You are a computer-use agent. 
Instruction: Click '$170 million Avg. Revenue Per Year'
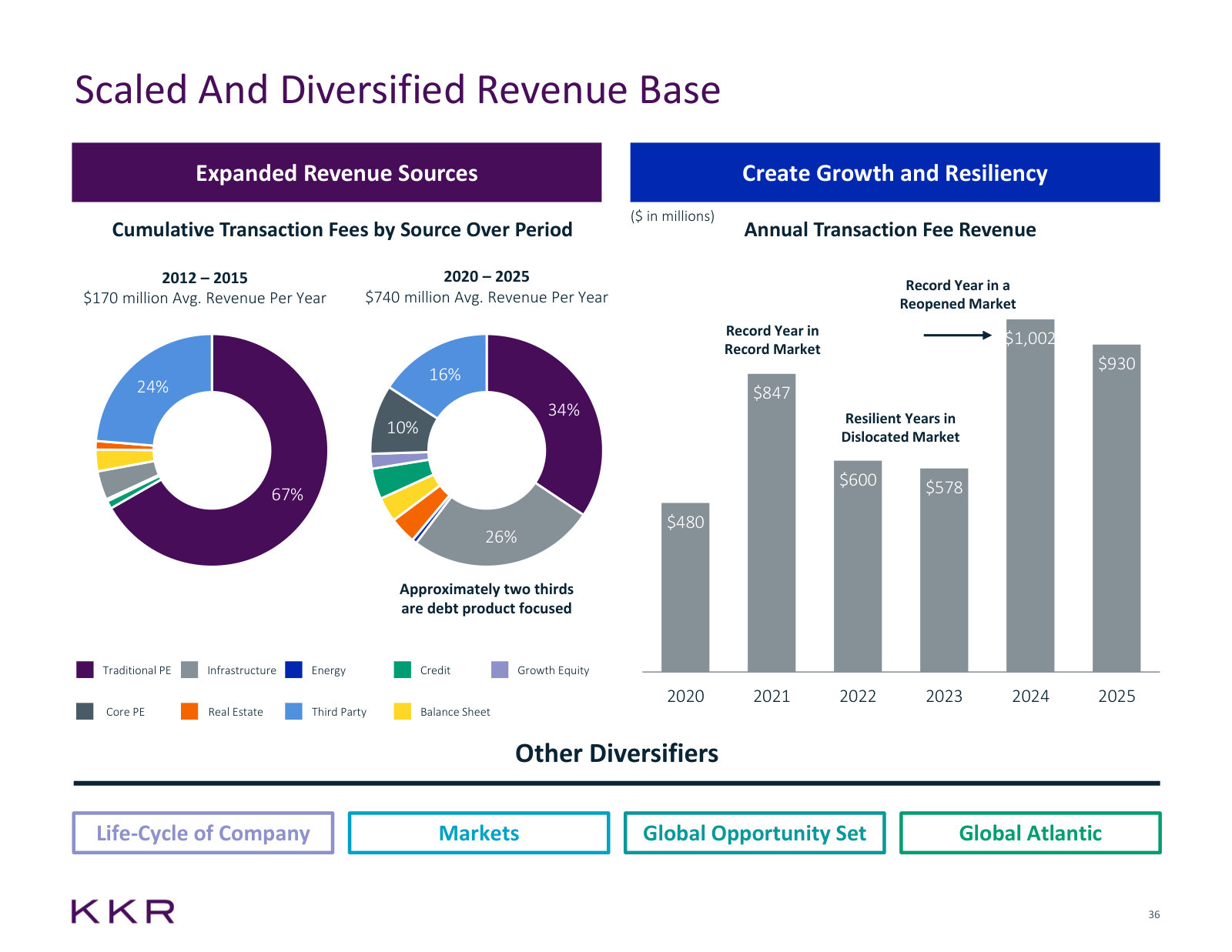(205, 298)
